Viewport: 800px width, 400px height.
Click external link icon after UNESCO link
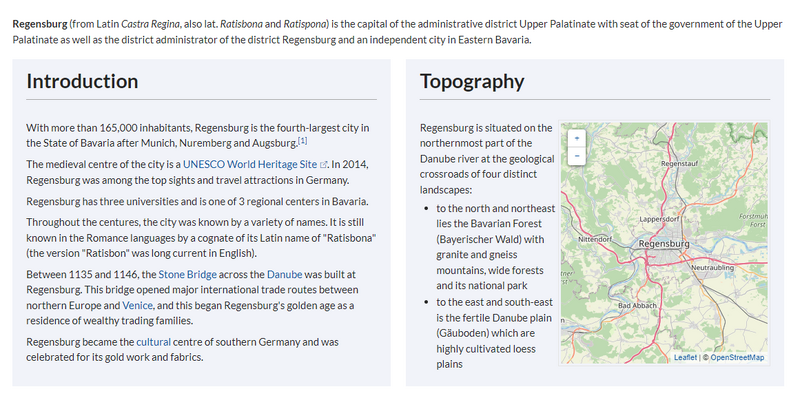tap(323, 164)
